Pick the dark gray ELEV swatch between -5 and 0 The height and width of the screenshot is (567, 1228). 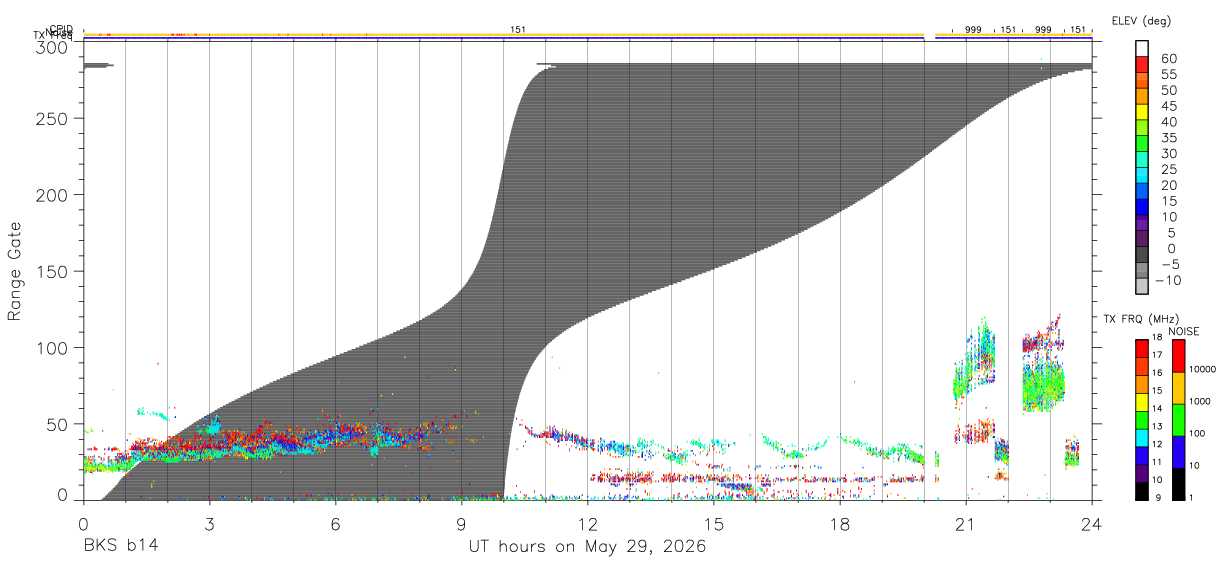[1143, 256]
